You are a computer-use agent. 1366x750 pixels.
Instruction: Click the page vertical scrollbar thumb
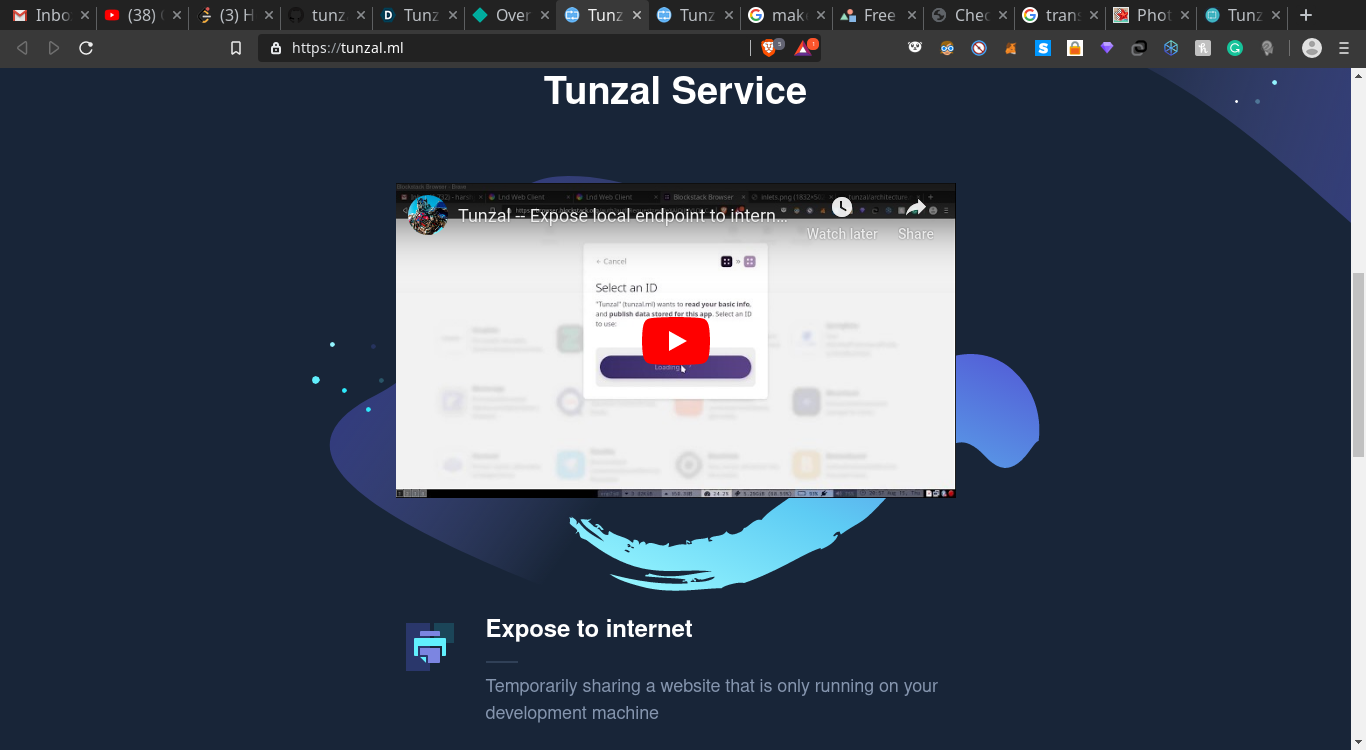(x=1358, y=364)
